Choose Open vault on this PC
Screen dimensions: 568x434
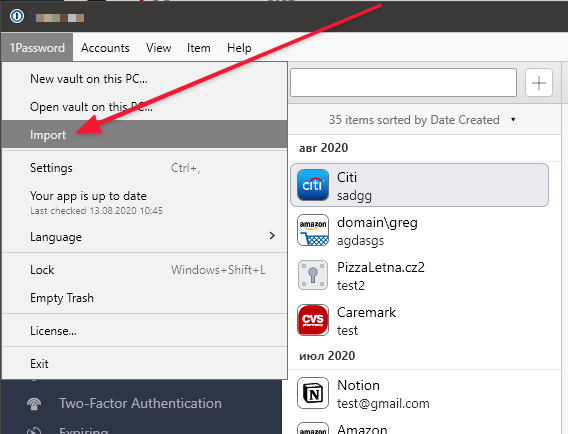click(145, 107)
